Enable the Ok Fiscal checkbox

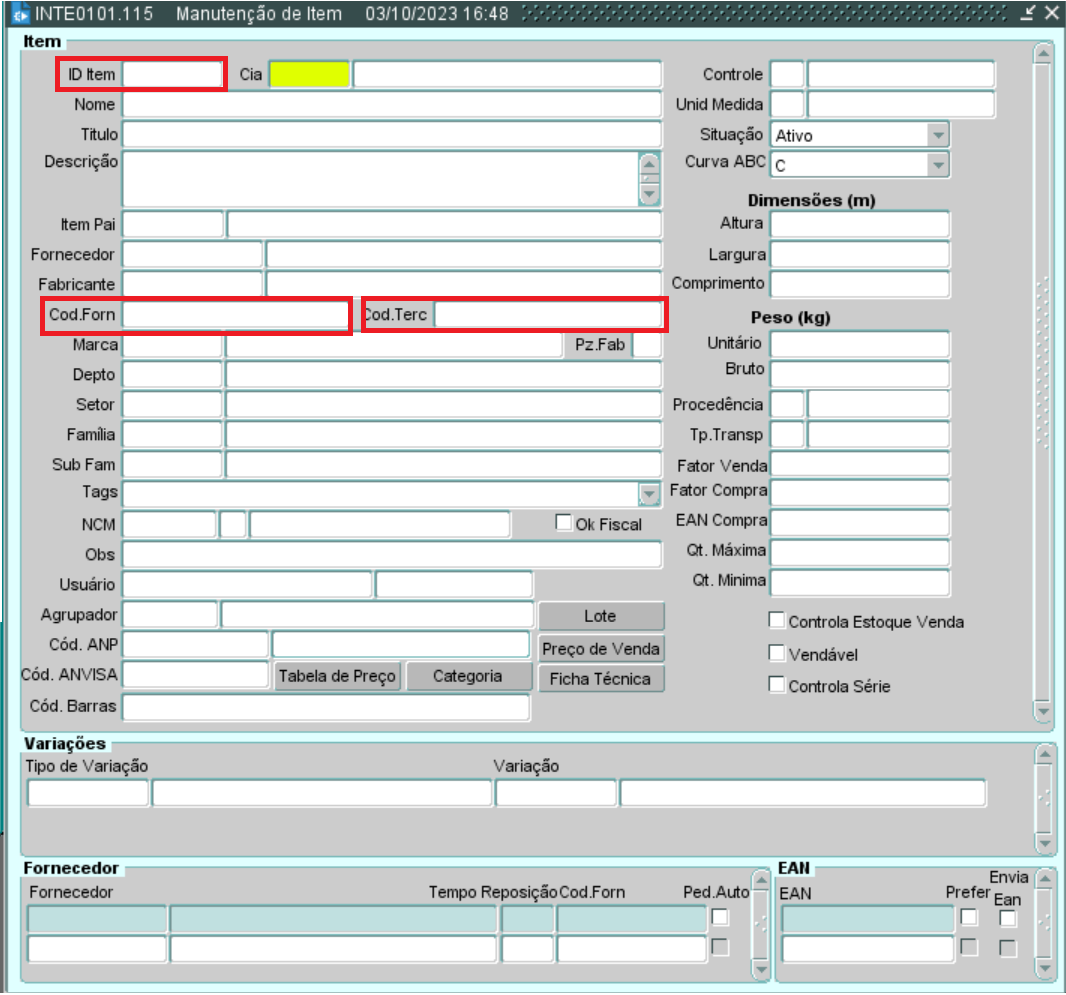pyautogui.click(x=564, y=522)
